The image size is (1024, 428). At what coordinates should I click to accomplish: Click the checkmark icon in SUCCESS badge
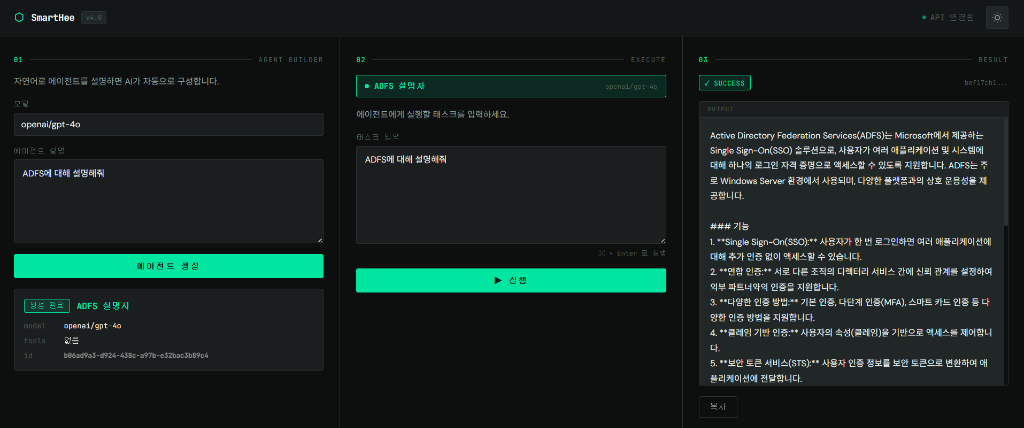click(x=707, y=83)
